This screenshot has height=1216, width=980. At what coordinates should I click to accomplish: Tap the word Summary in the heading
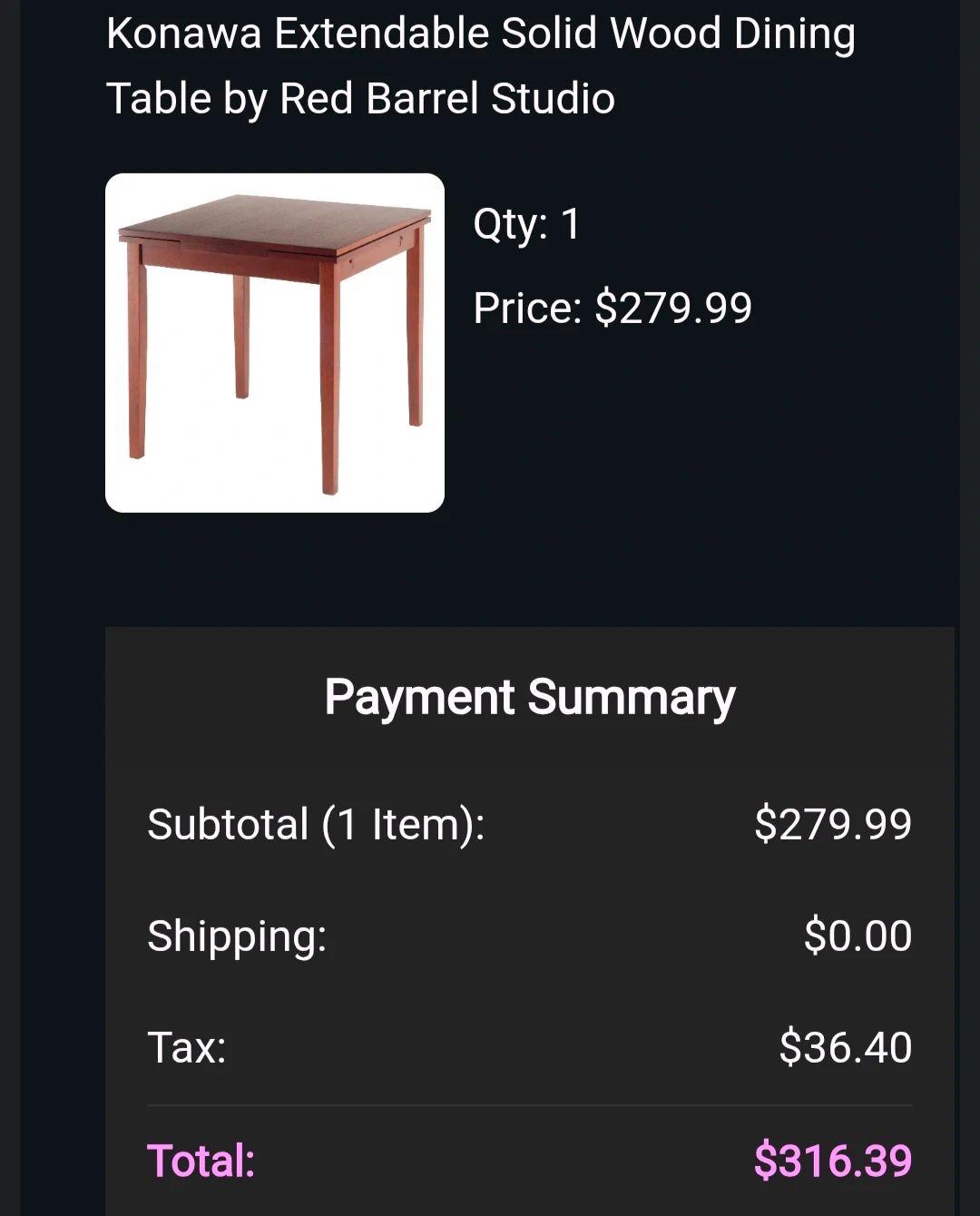click(631, 698)
